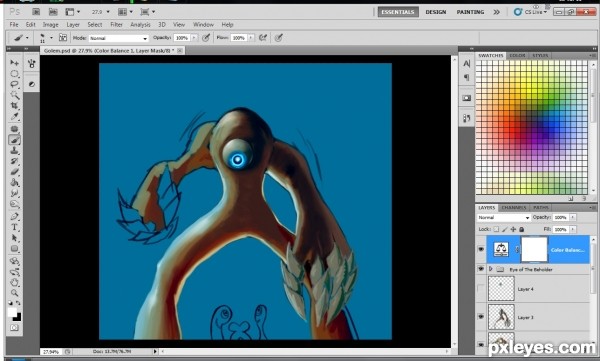Toggle lock transparent pixels
Viewport: 600px width, 361px height.
click(496, 229)
